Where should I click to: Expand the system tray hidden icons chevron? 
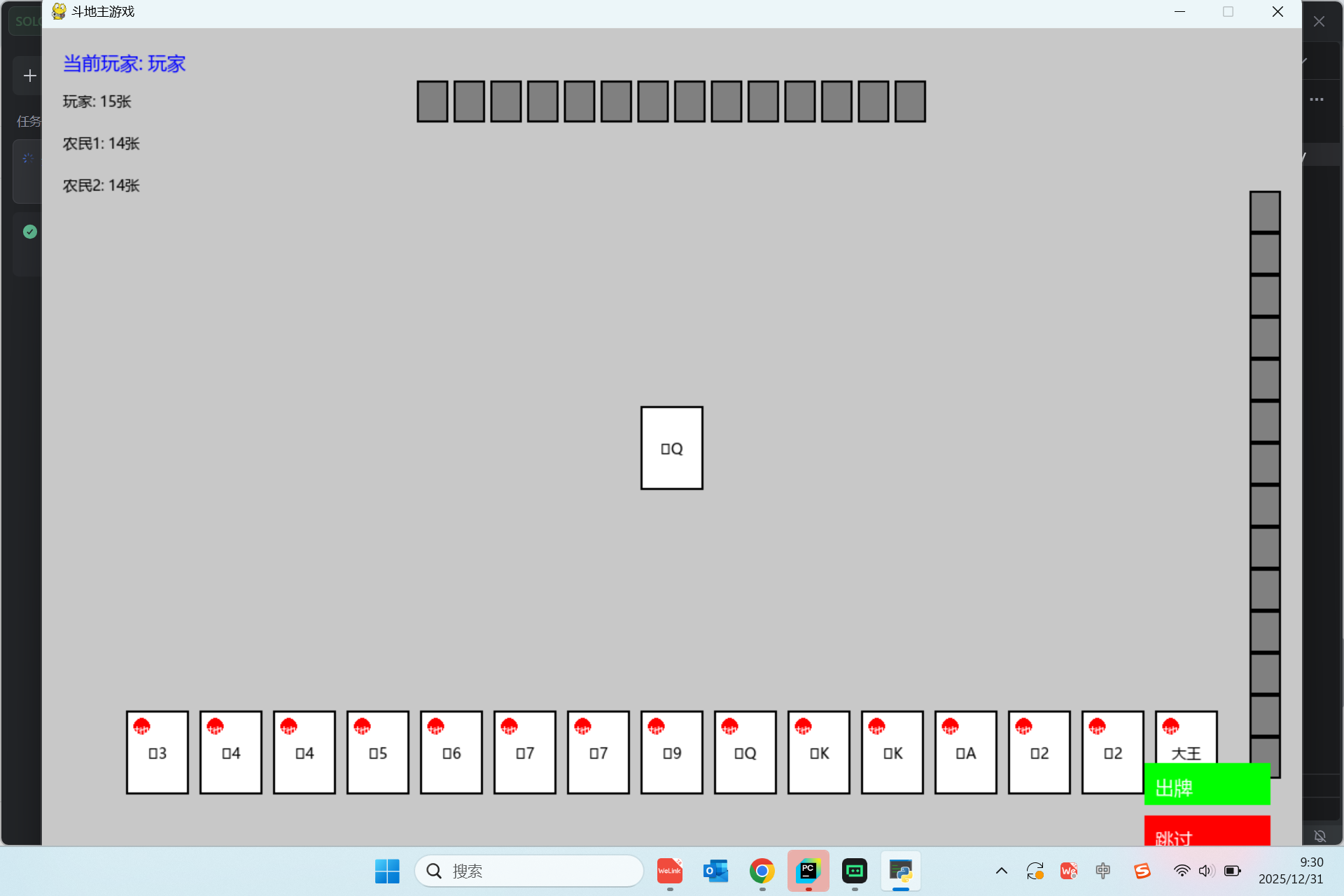[x=1001, y=871]
